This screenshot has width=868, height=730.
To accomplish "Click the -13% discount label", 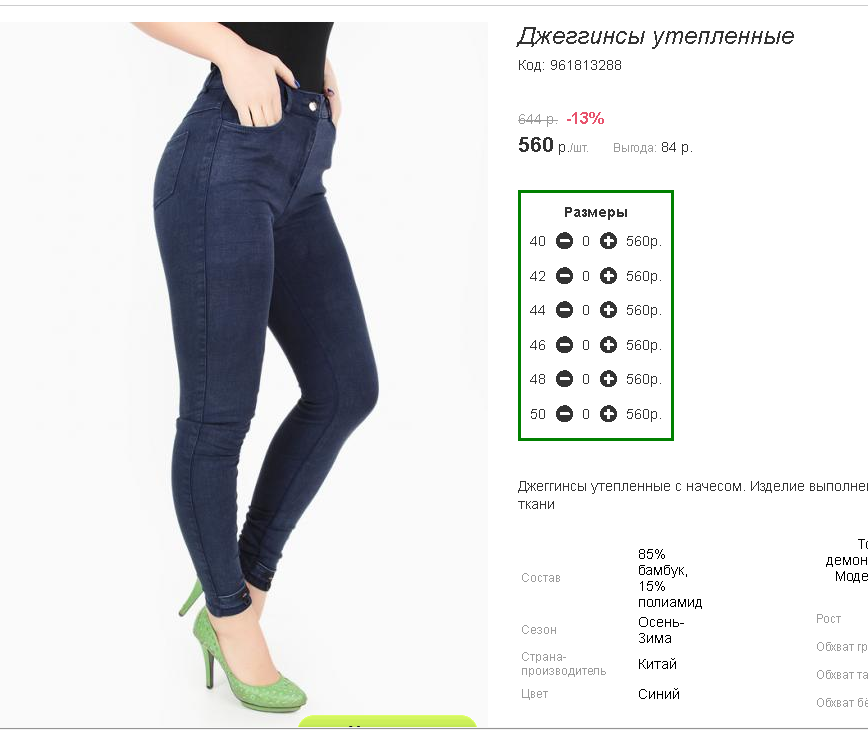I will [585, 118].
